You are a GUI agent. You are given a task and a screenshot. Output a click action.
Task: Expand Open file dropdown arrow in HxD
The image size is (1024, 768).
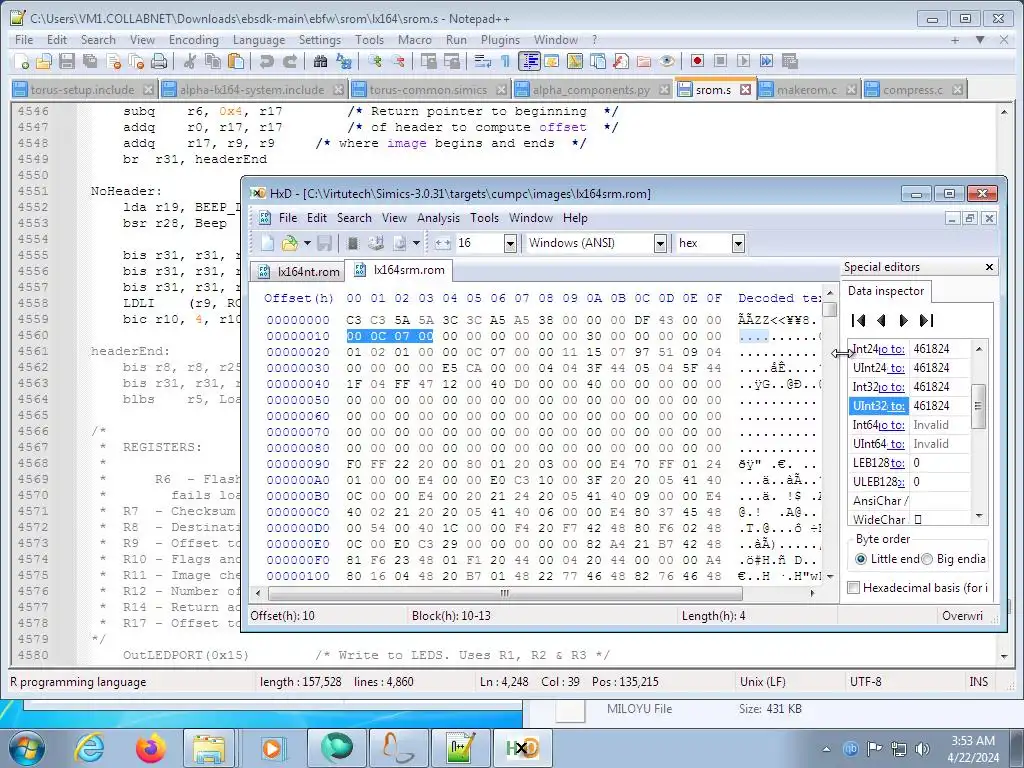(x=307, y=244)
